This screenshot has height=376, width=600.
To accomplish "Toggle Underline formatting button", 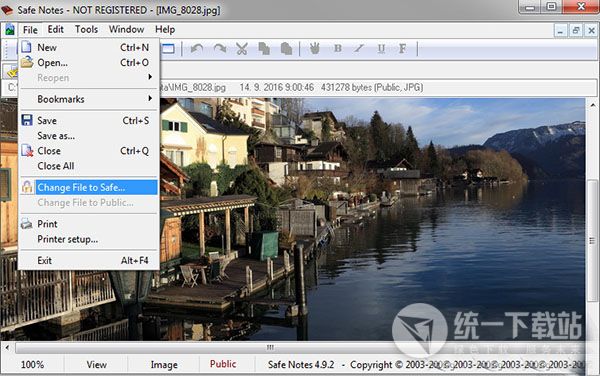I will click(x=381, y=49).
